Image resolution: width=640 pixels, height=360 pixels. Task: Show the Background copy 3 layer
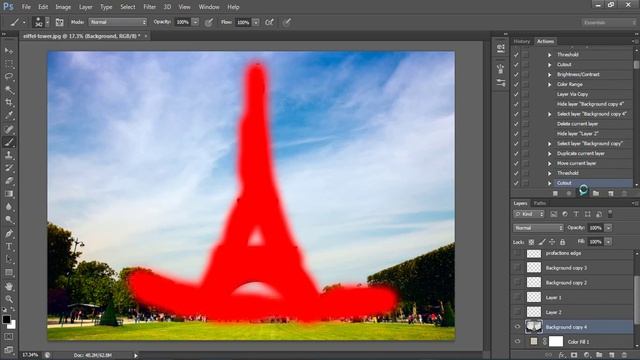coord(518,268)
